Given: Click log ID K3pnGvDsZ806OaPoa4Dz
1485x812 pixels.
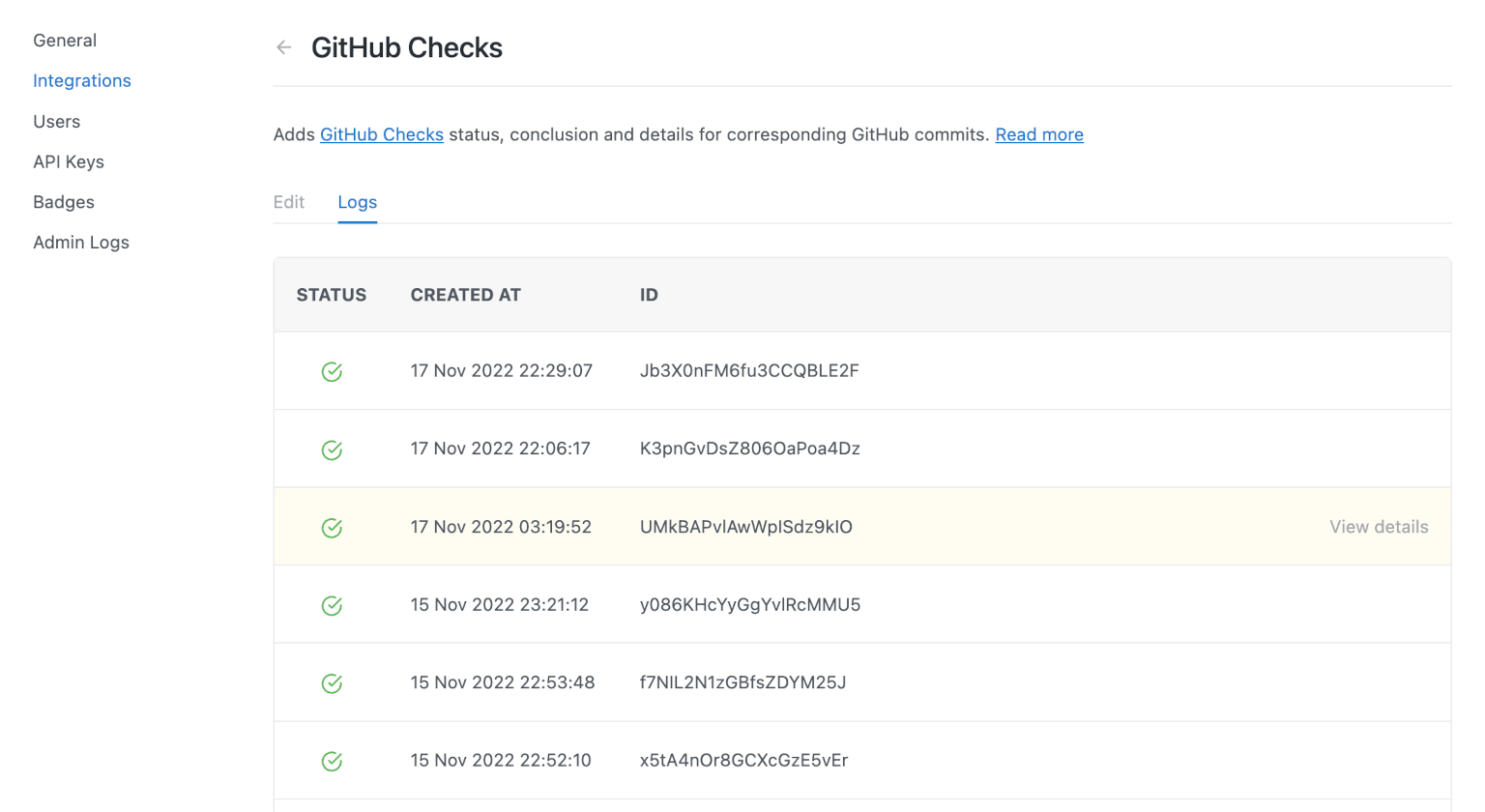Looking at the screenshot, I should (x=750, y=449).
